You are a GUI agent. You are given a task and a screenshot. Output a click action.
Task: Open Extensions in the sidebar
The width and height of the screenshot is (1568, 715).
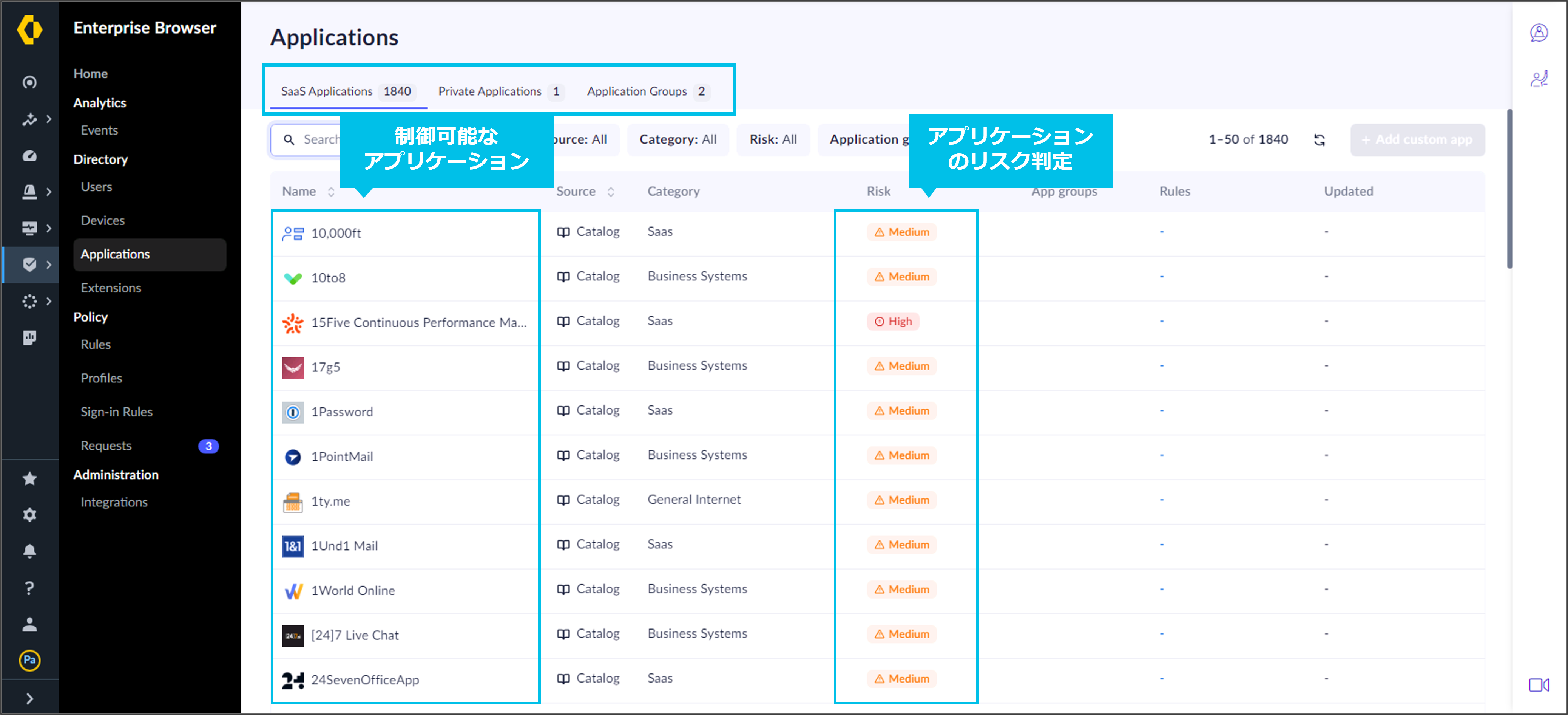pyautogui.click(x=111, y=288)
